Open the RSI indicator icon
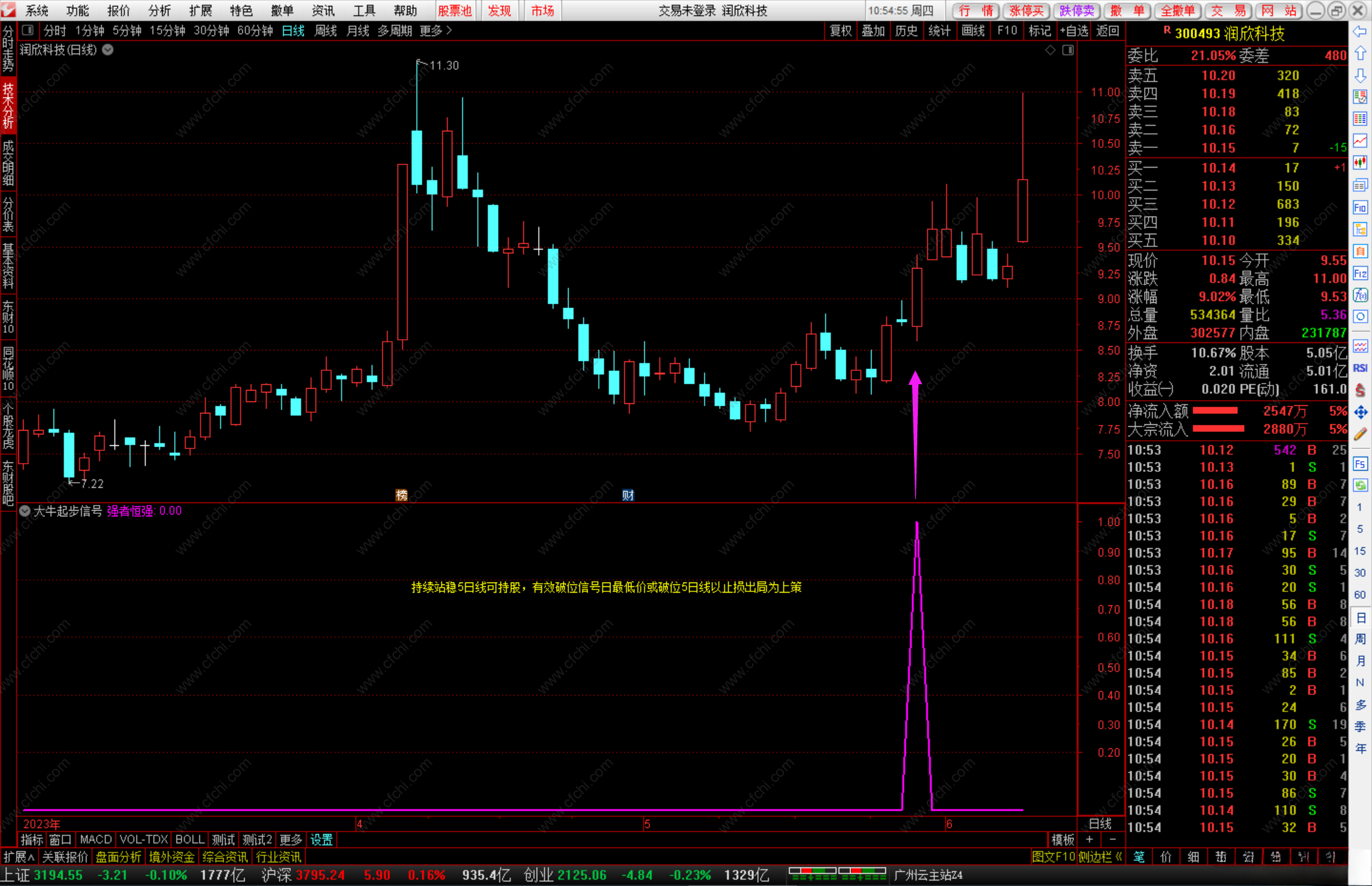 1360,368
